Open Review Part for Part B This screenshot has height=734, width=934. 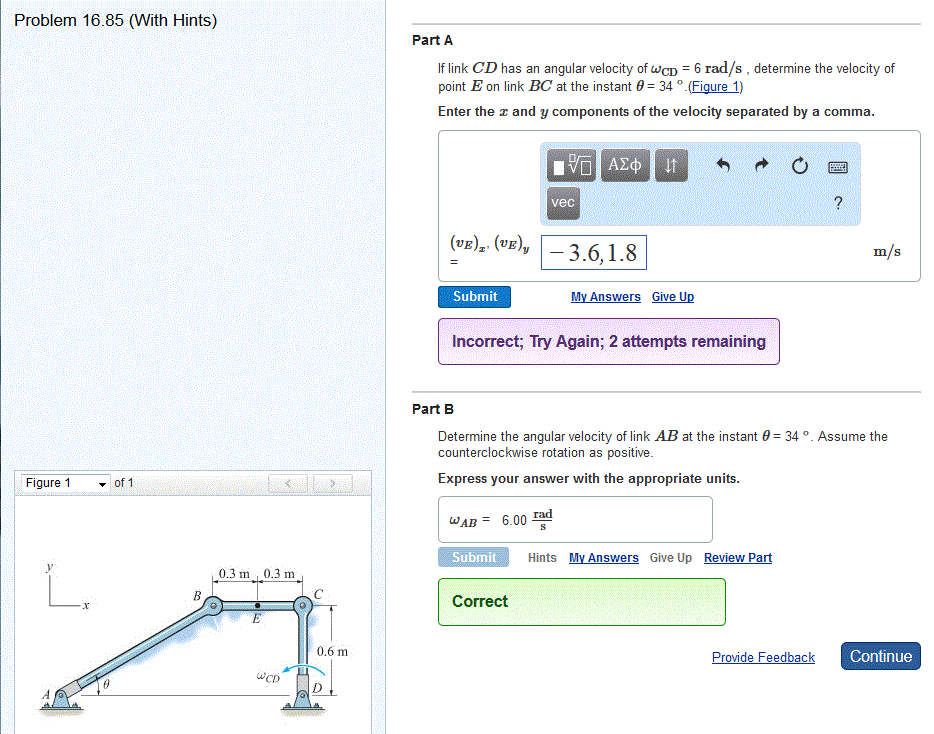pyautogui.click(x=737, y=557)
